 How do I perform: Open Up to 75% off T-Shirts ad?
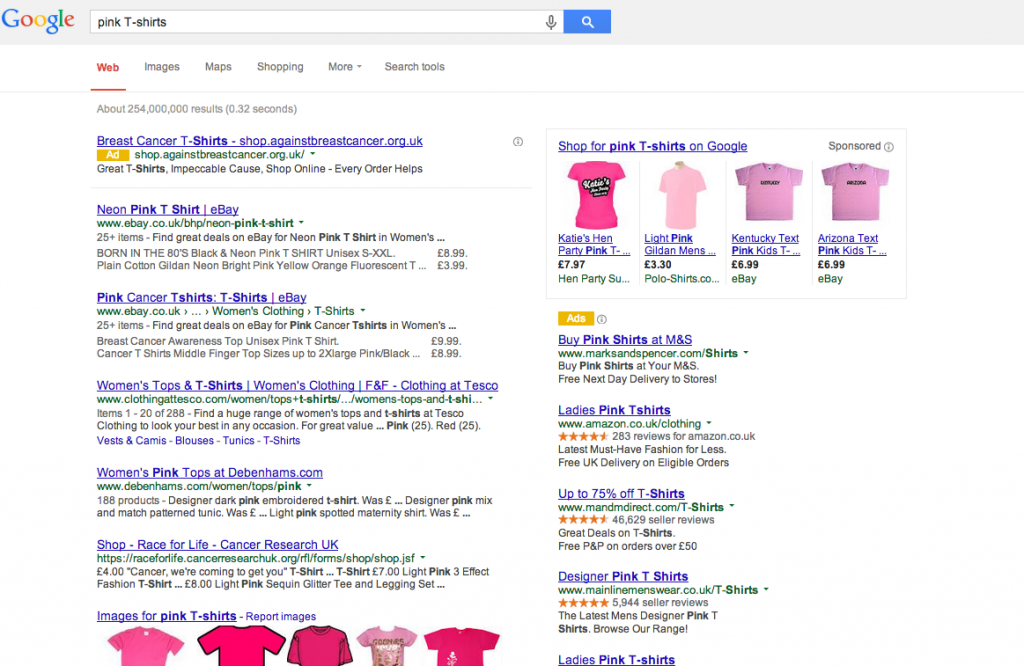click(x=621, y=494)
